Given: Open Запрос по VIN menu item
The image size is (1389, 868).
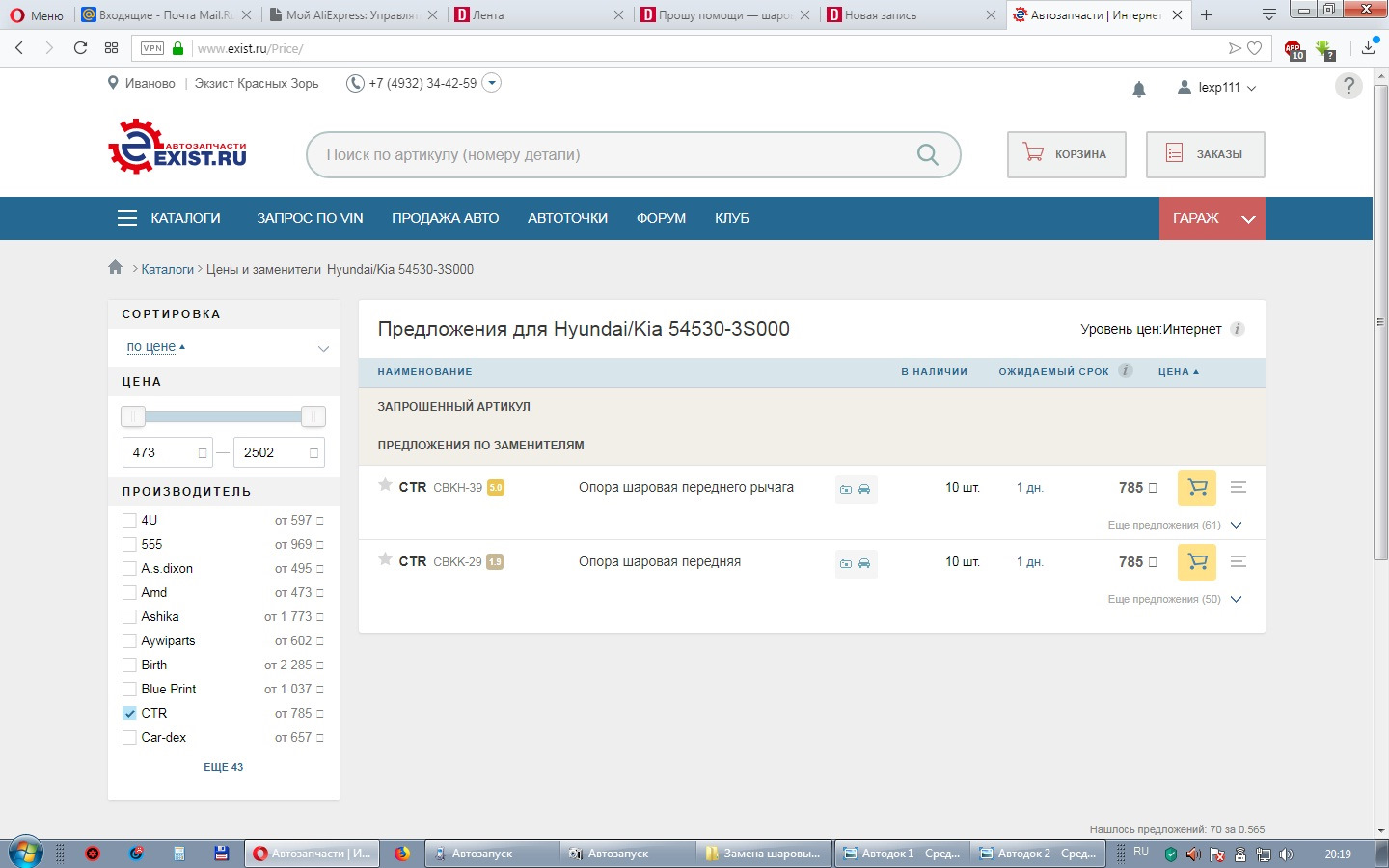Looking at the screenshot, I should [x=310, y=218].
